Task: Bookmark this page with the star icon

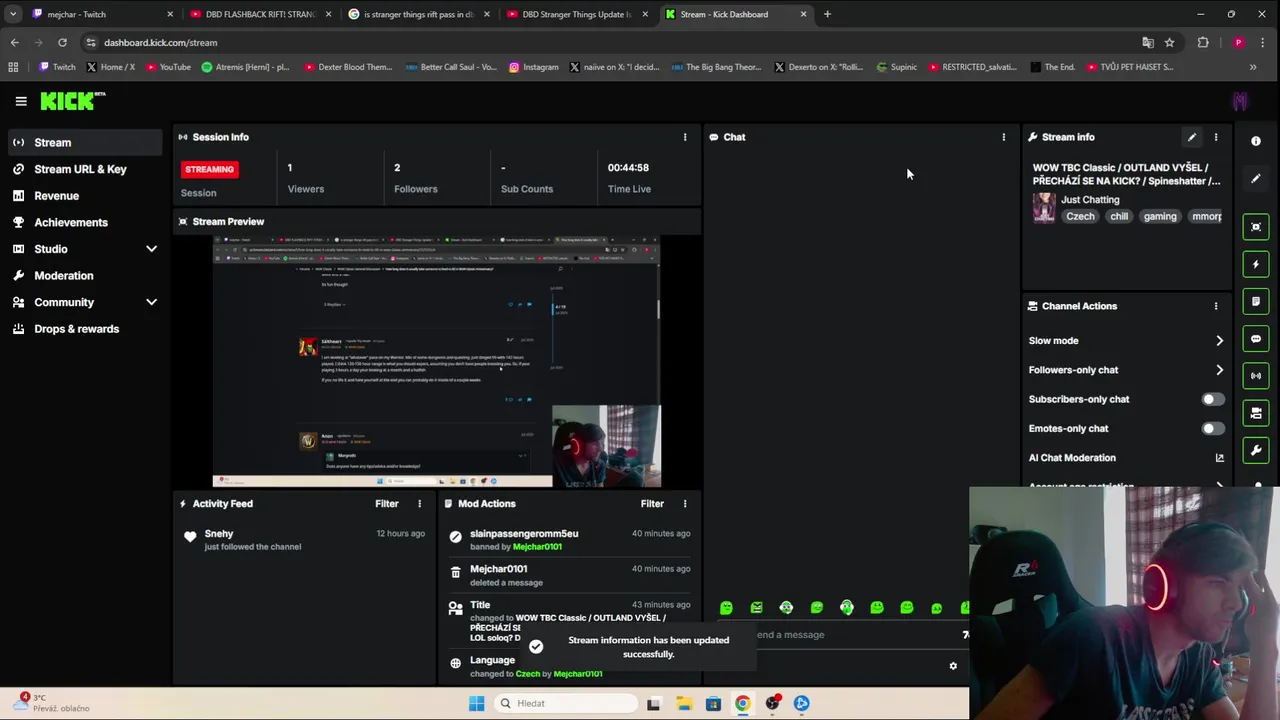Action: click(x=1169, y=43)
